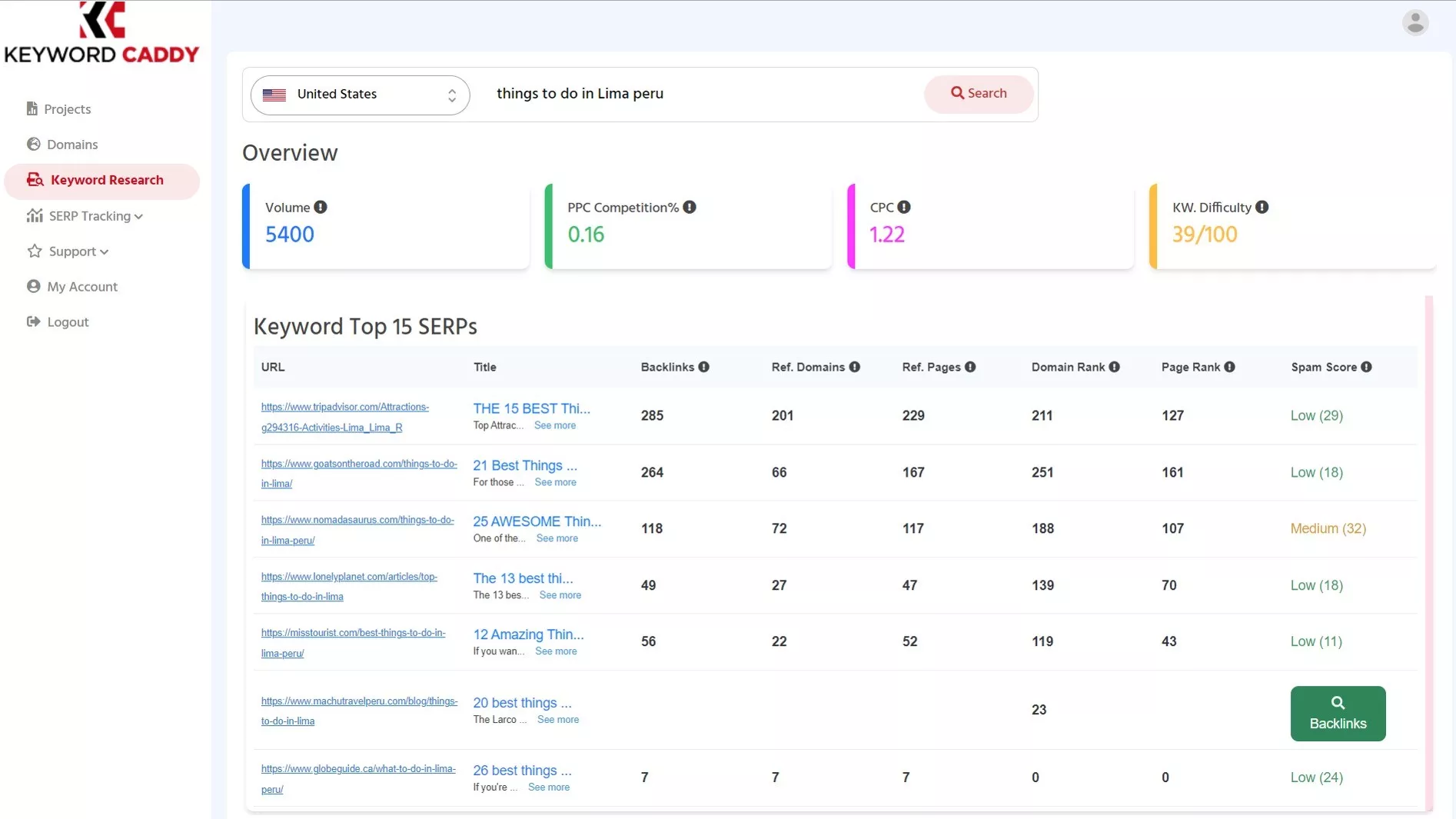
Task: Click the CPC info icon
Action: 904,208
